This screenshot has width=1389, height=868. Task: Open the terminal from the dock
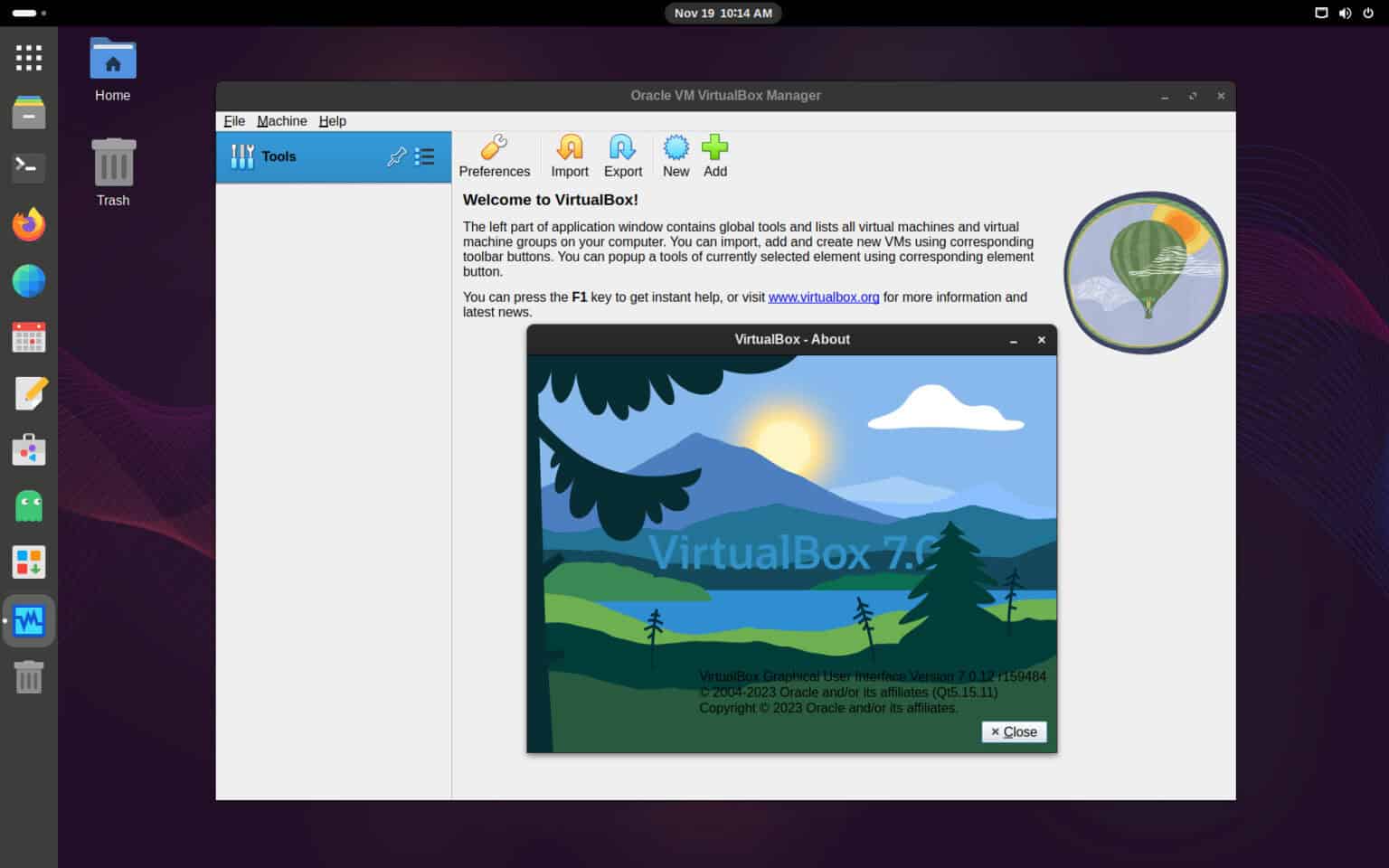point(28,168)
